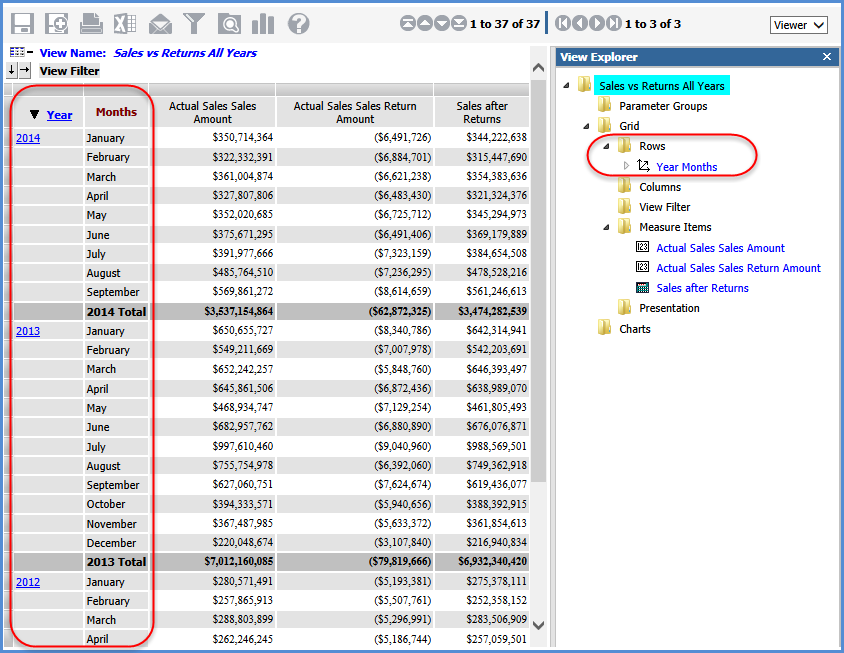844x653 pixels.
Task: Click the email envelope icon
Action: [x=160, y=24]
